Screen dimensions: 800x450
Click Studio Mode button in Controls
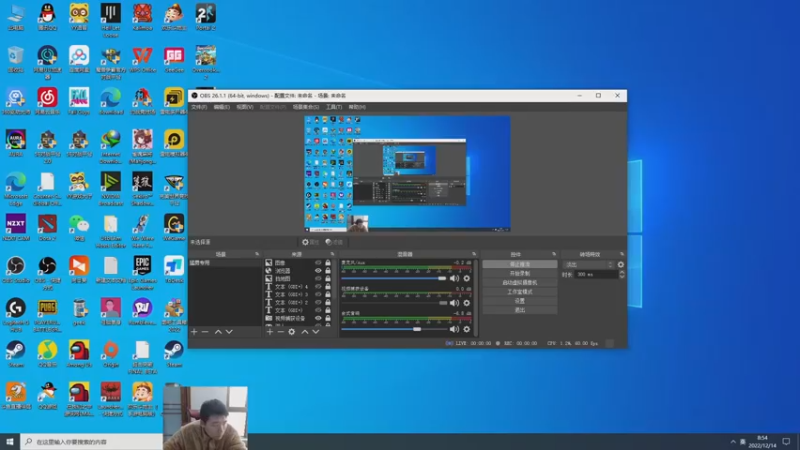(519, 292)
